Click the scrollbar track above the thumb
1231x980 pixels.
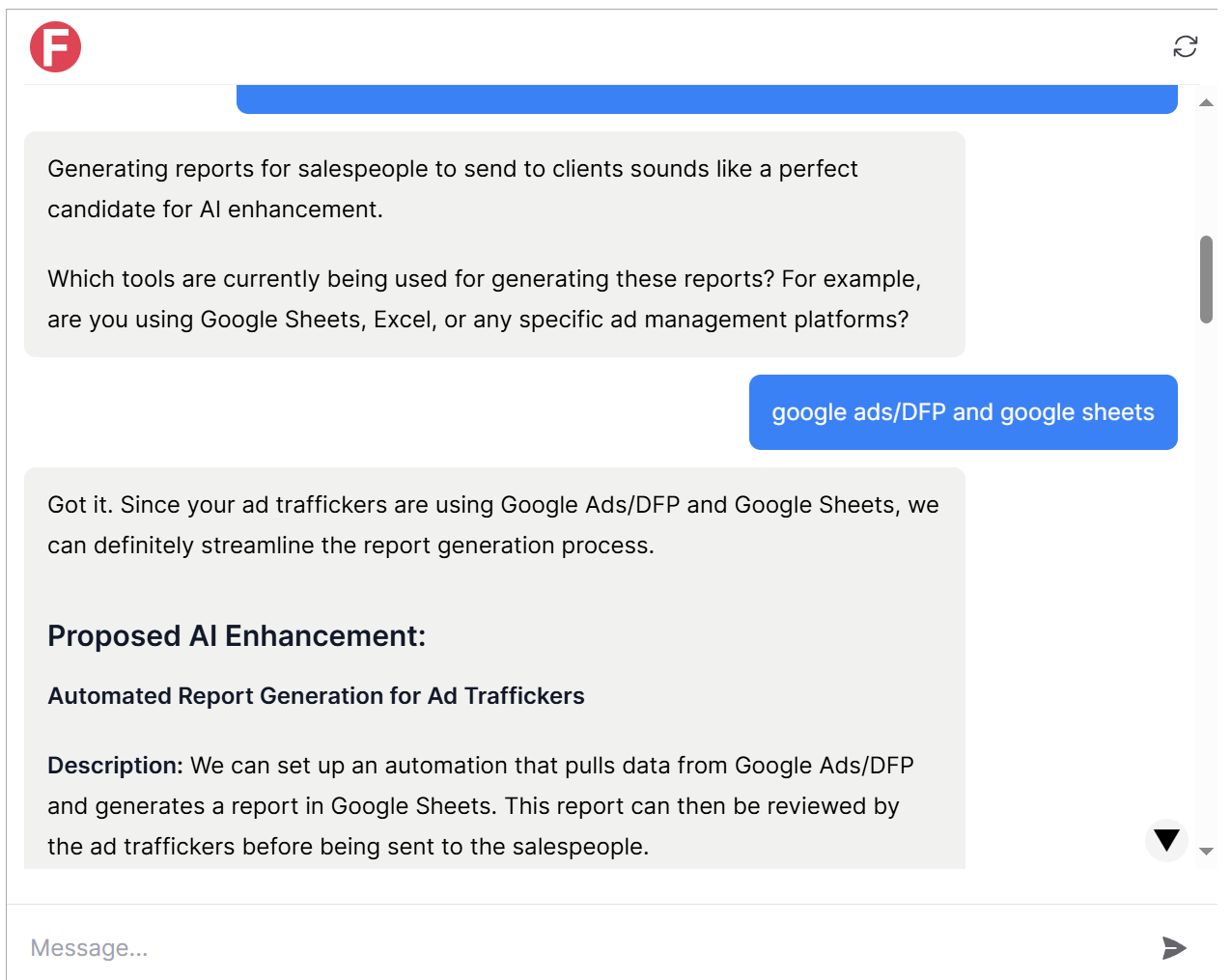tap(1206, 173)
